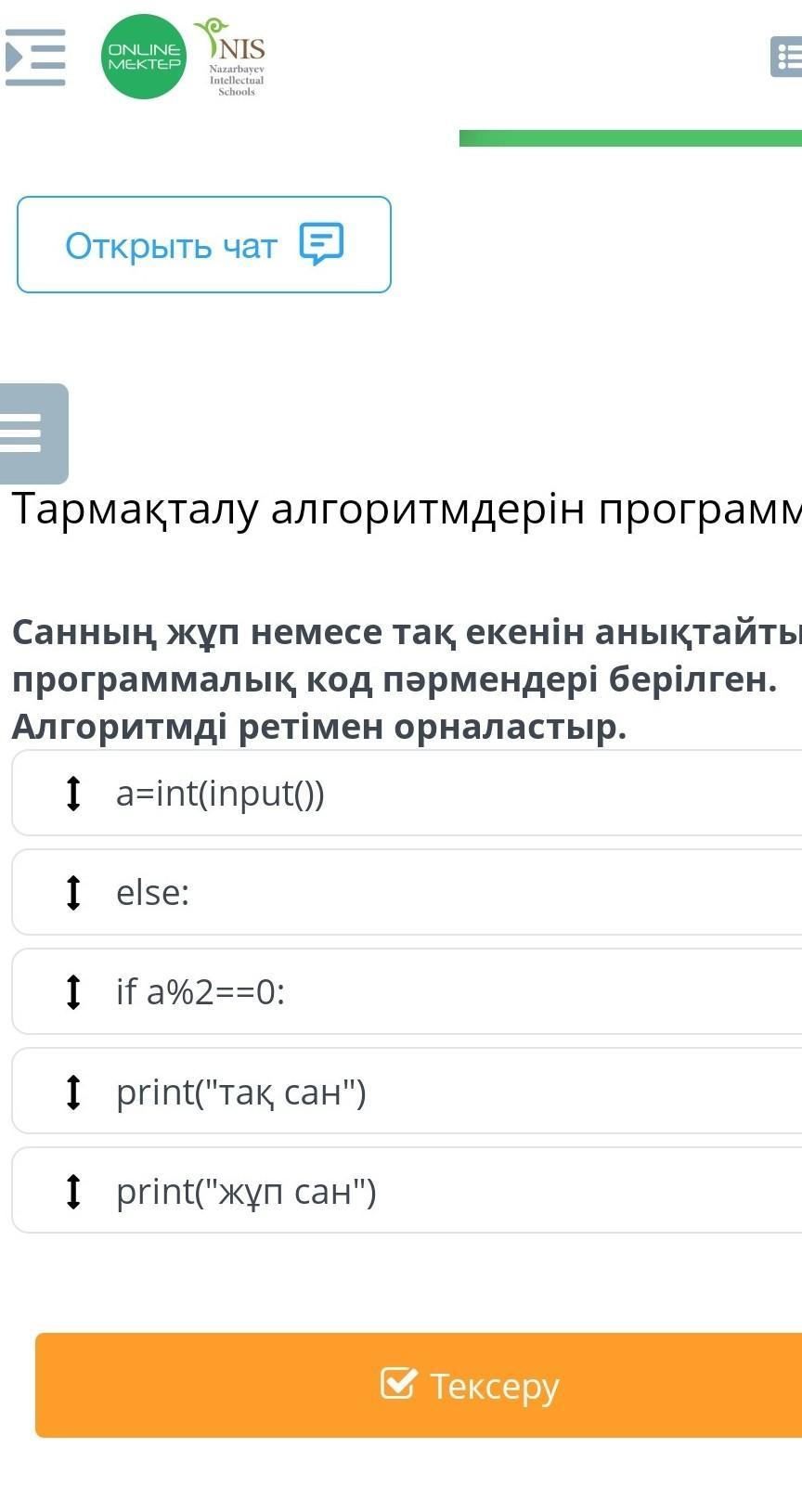
Task: Select the print("тақ сан") code row
Action: coord(407,1092)
